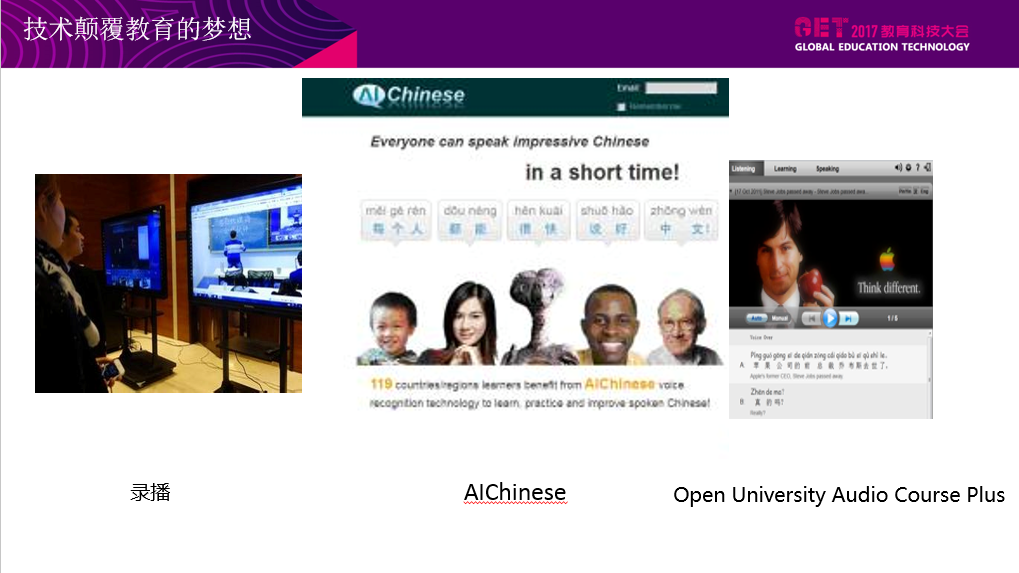Select dialogue line A about Apple's former CEO
Viewport: 1019px width, 573px height.
(x=829, y=365)
